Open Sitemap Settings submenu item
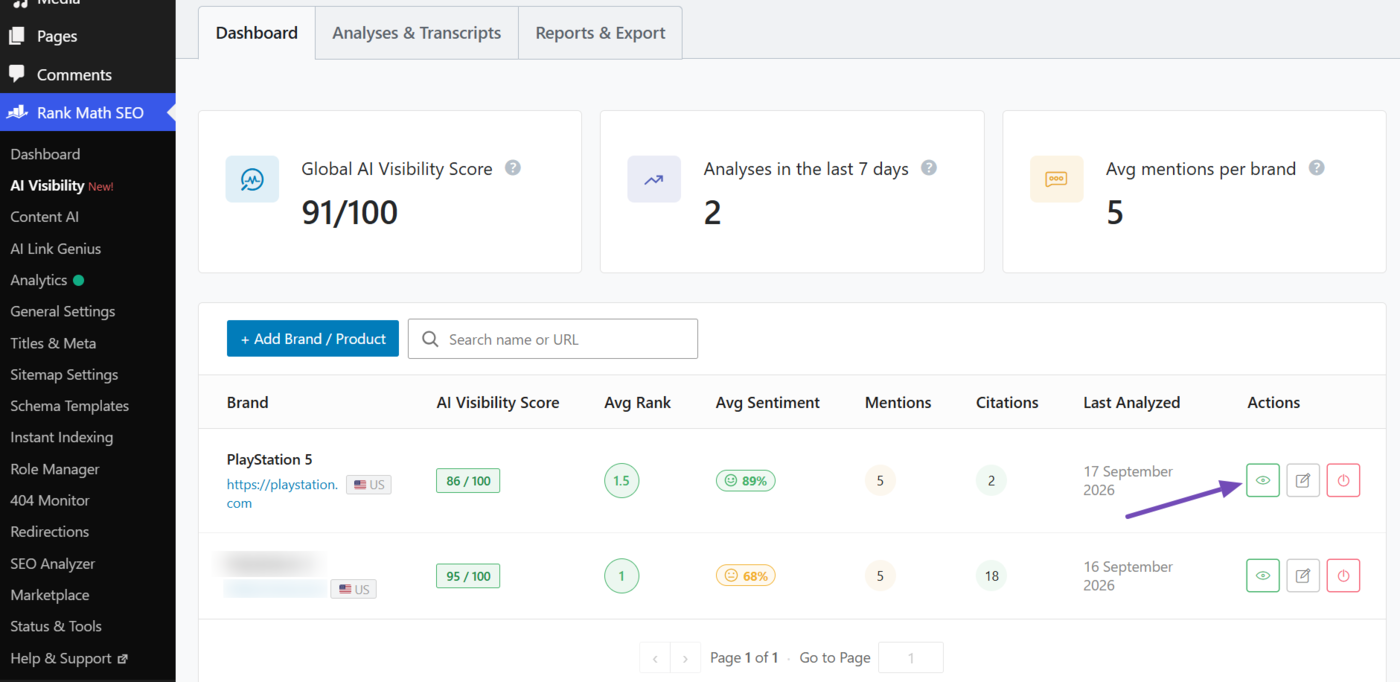Image resolution: width=1400 pixels, height=682 pixels. pos(64,374)
